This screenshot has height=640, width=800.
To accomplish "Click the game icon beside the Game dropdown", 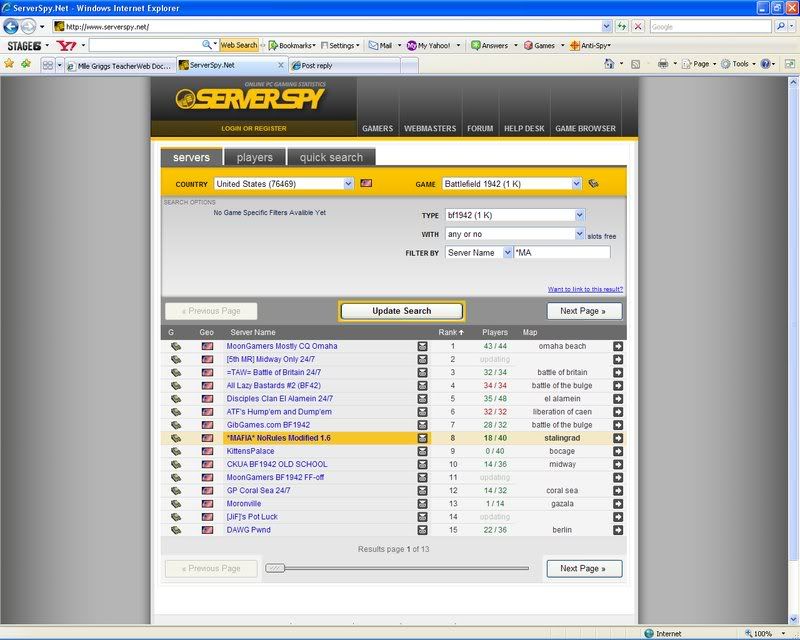I will click(594, 184).
